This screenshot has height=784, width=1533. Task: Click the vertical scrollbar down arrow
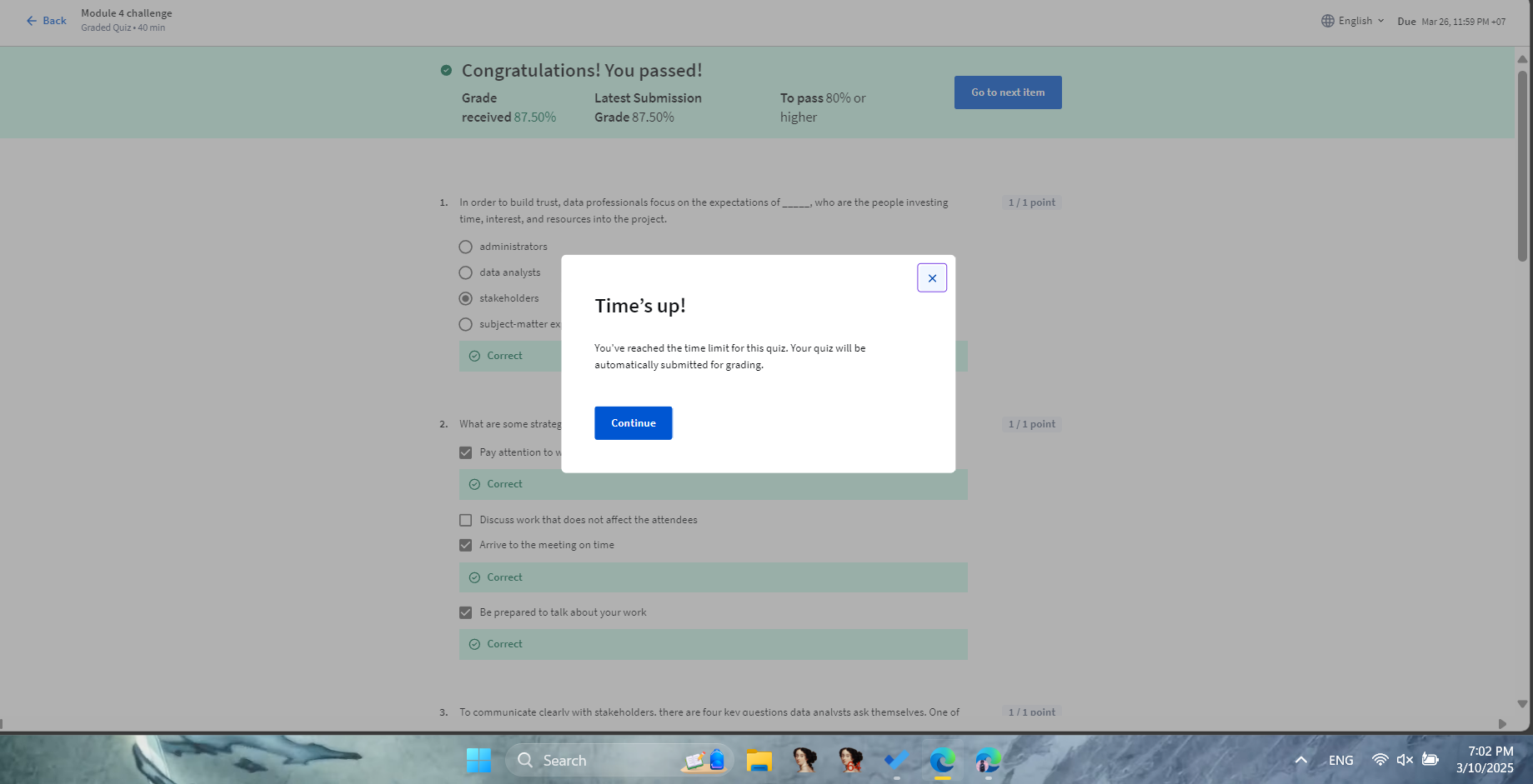1522,704
